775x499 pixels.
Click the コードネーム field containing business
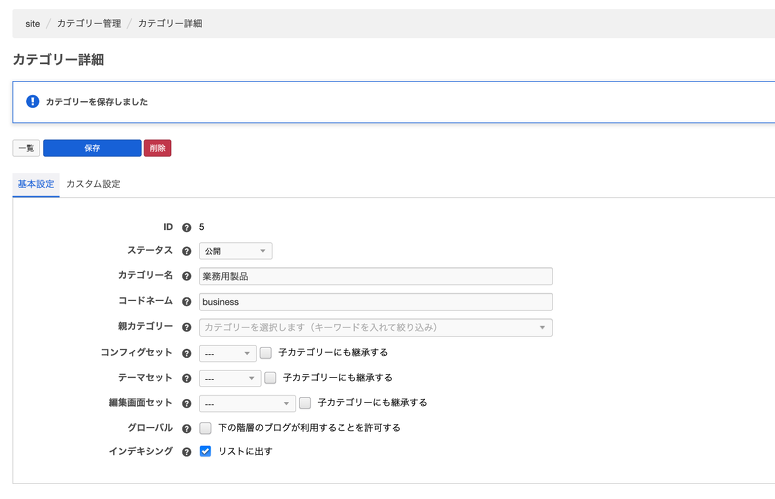(x=375, y=301)
